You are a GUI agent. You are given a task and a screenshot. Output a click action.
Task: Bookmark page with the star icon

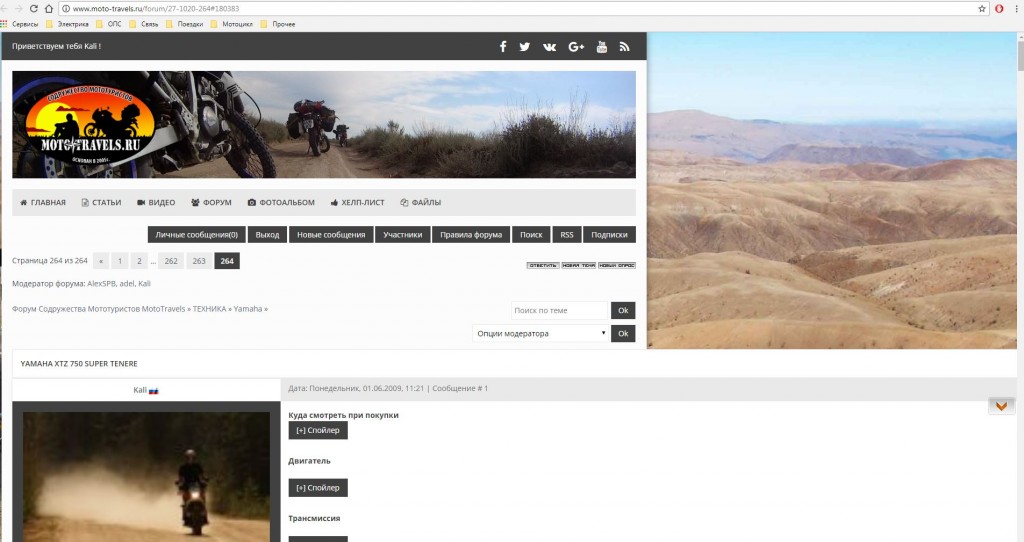[x=982, y=8]
